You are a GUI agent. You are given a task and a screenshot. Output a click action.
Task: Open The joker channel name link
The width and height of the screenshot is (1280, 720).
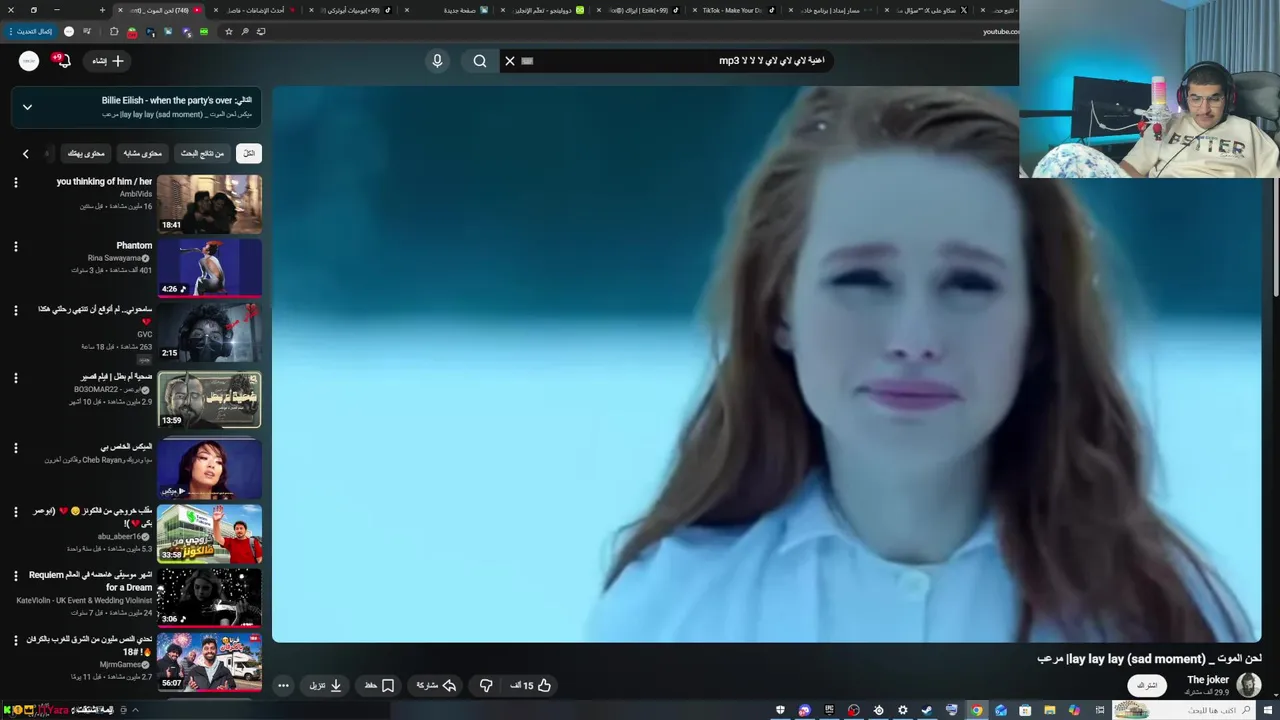point(1207,680)
